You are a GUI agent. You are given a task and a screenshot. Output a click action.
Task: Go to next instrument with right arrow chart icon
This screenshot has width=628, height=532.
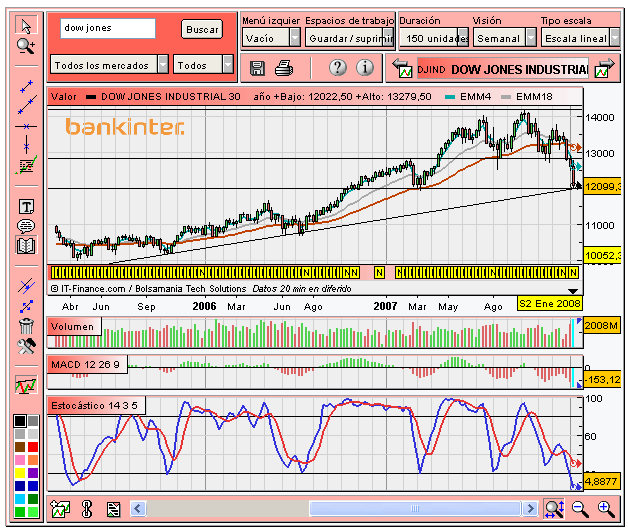coord(604,68)
